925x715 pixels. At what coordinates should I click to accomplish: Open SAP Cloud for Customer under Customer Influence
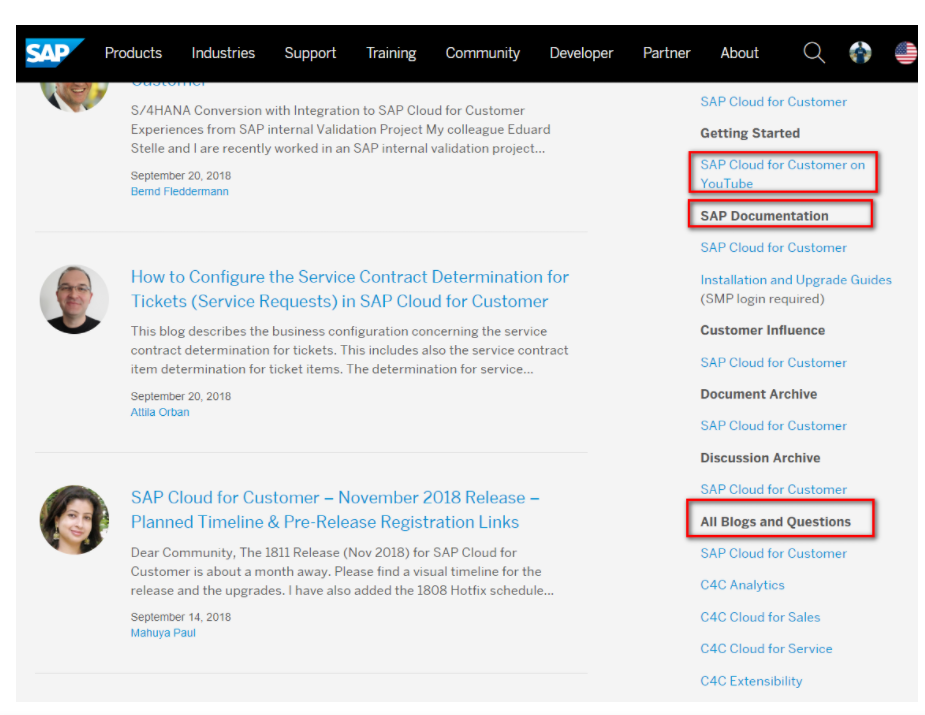point(773,363)
